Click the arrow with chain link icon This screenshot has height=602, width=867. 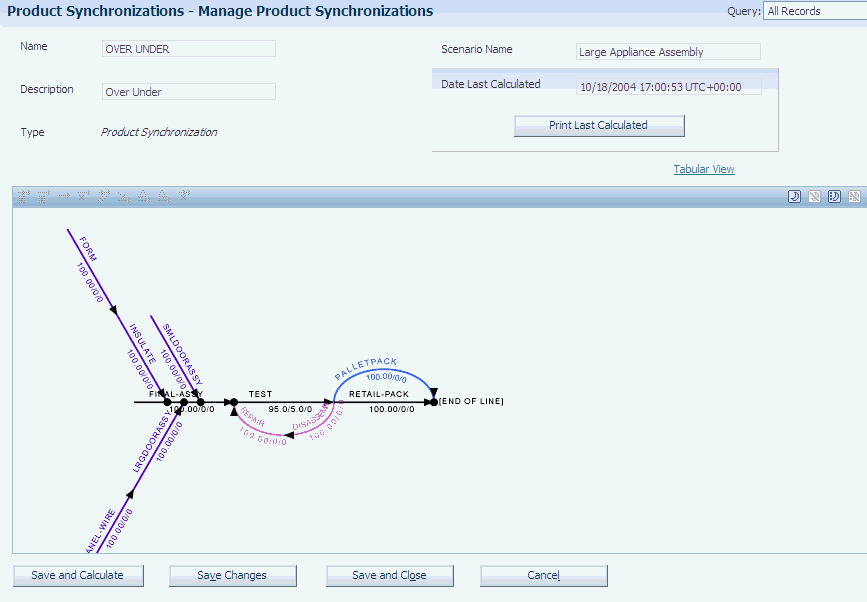[x=104, y=196]
